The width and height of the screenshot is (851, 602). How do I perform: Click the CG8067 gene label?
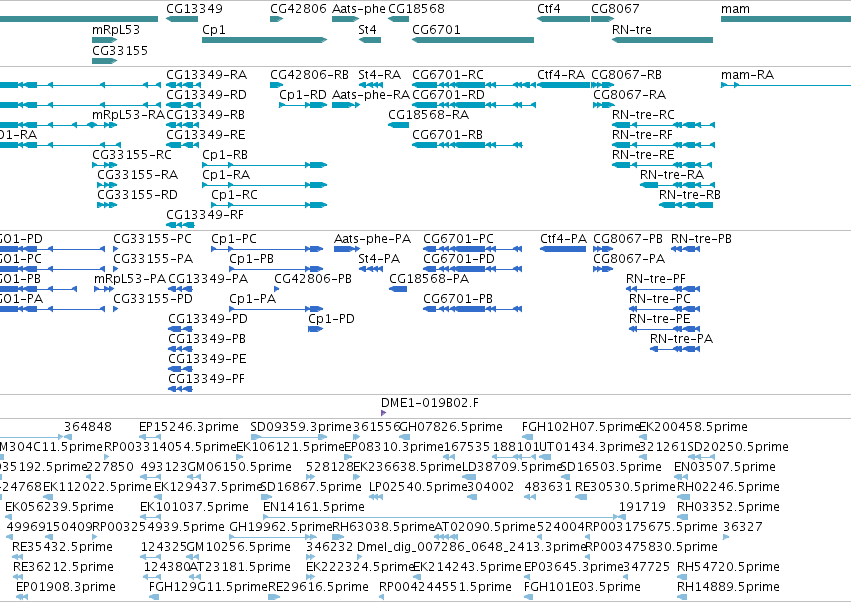click(x=615, y=9)
